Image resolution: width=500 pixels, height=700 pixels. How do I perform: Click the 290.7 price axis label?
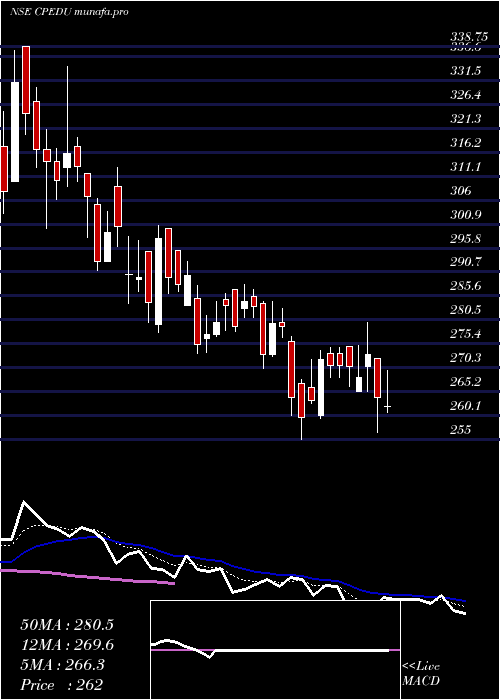coord(466,262)
